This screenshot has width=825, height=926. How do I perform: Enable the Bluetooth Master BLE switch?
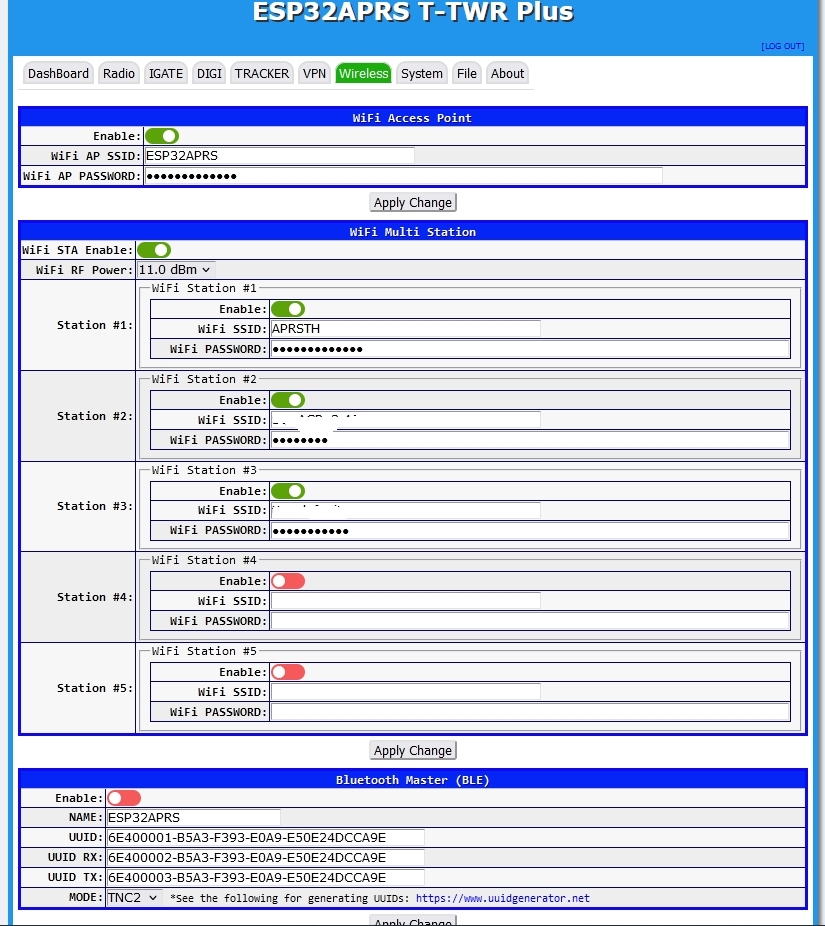point(124,798)
